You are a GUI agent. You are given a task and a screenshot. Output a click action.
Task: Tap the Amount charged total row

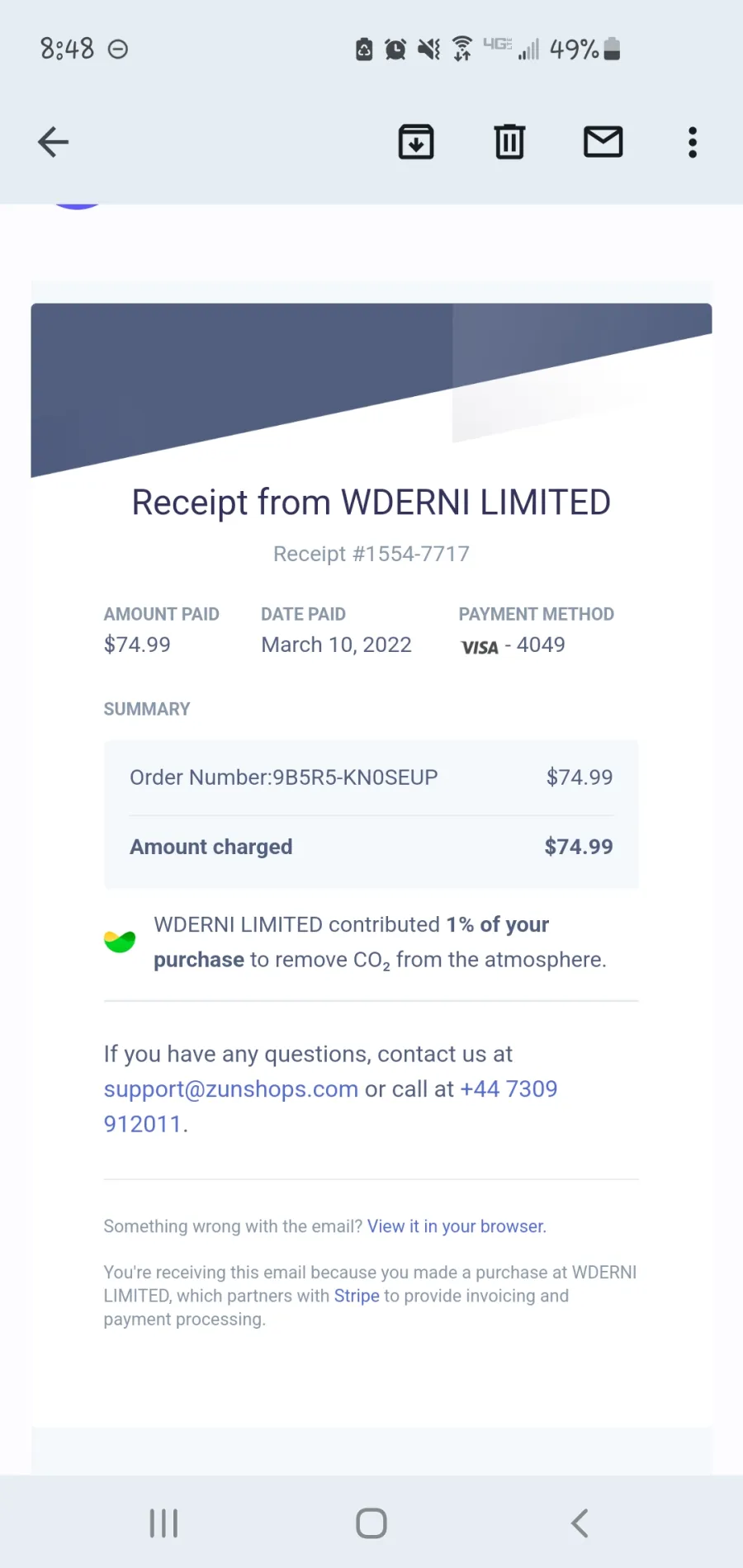coord(371,848)
